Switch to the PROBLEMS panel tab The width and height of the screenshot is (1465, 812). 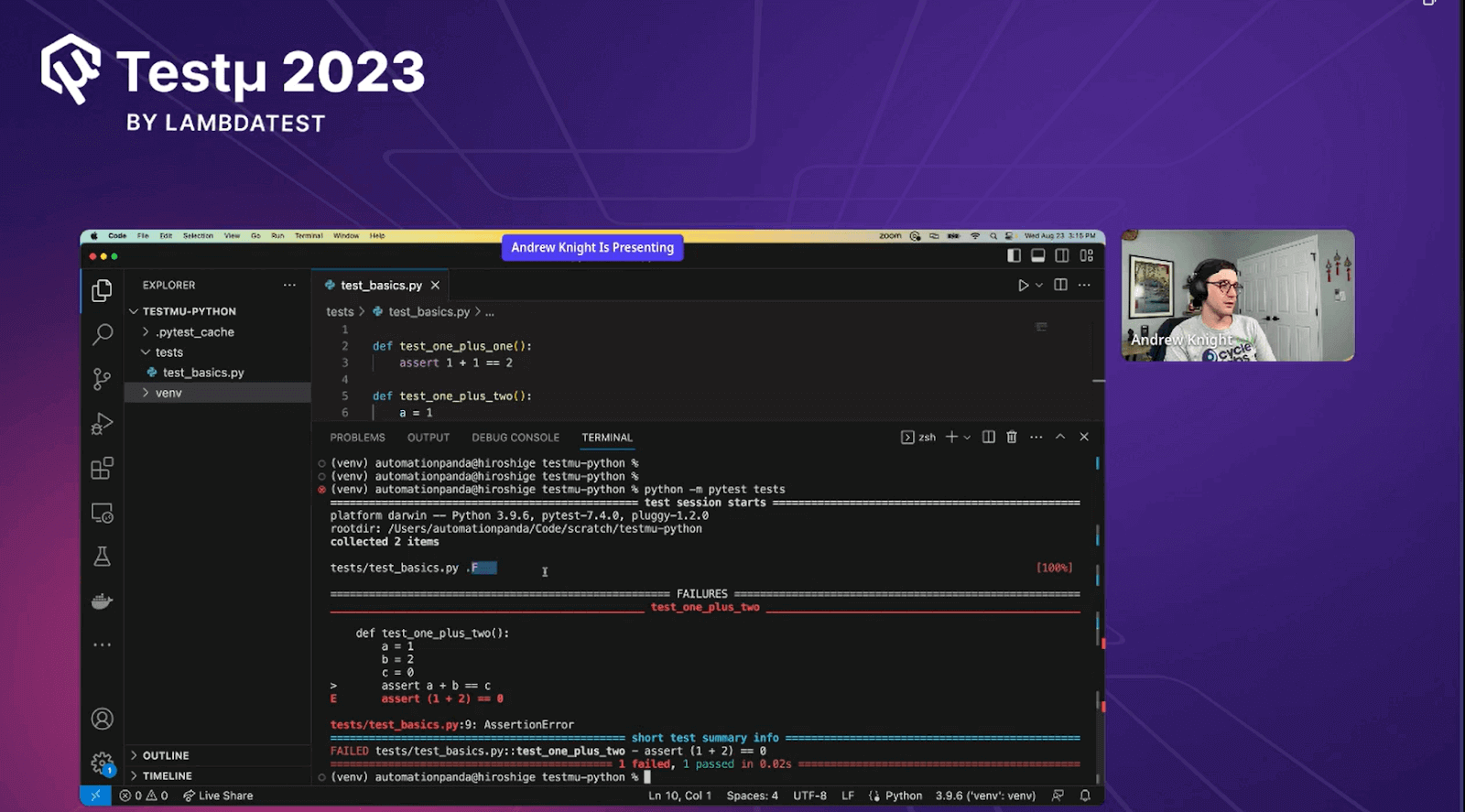(357, 438)
